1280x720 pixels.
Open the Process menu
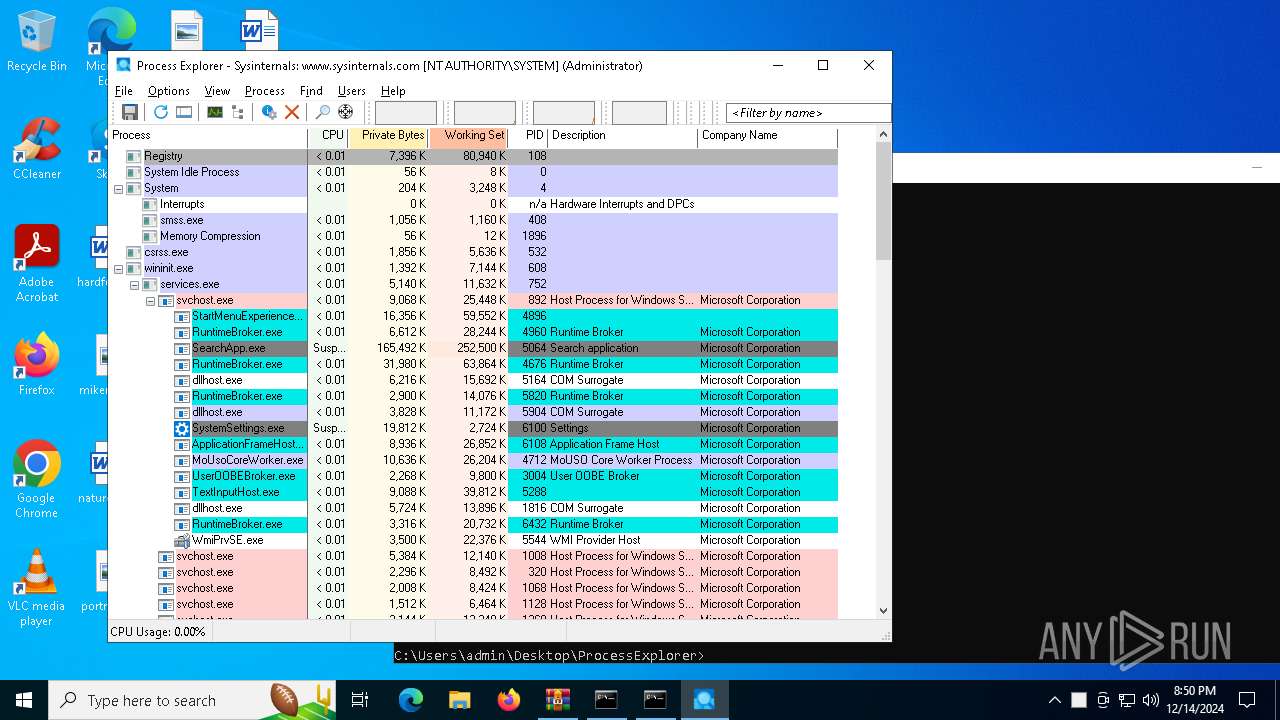point(265,90)
